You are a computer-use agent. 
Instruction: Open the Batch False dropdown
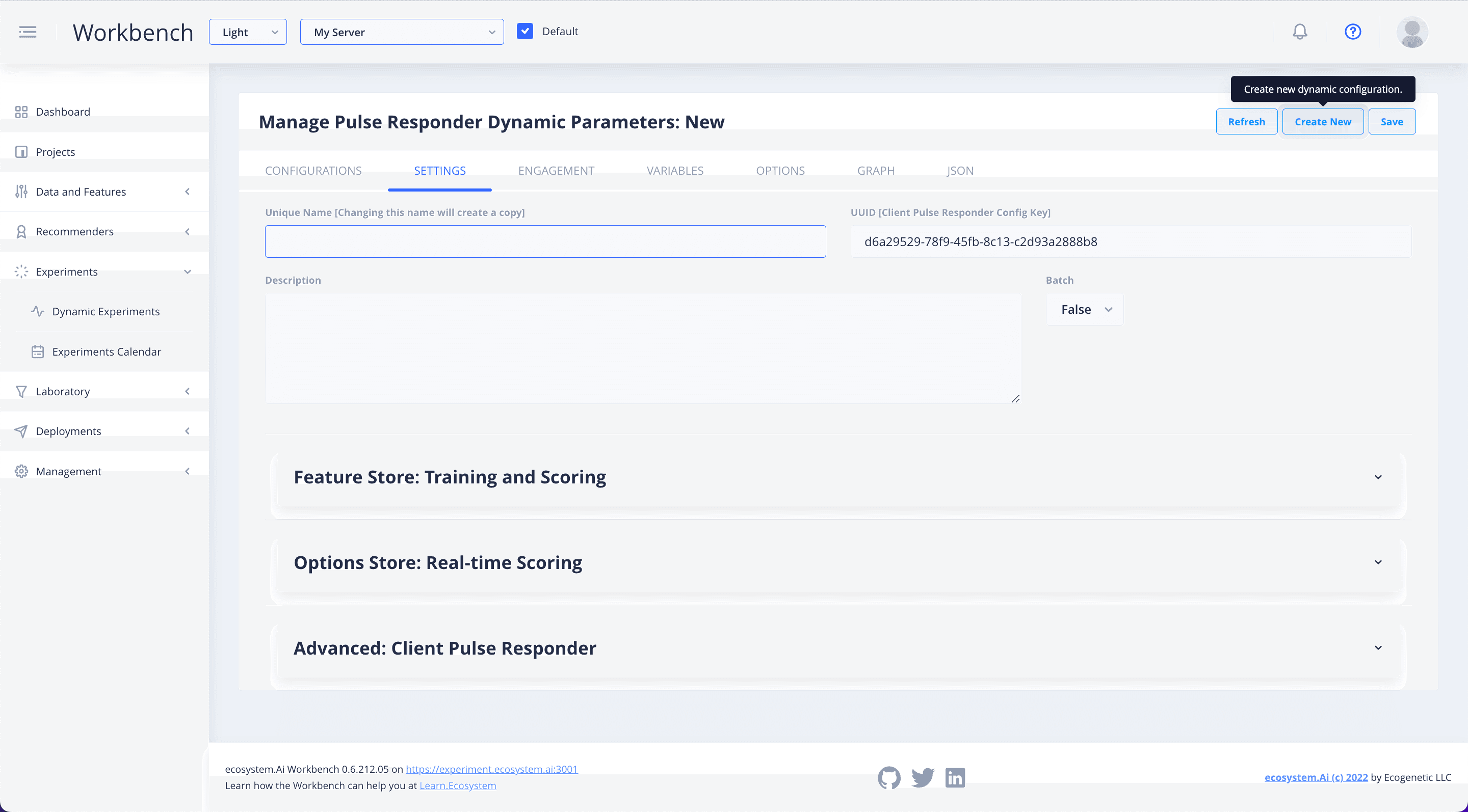1085,309
